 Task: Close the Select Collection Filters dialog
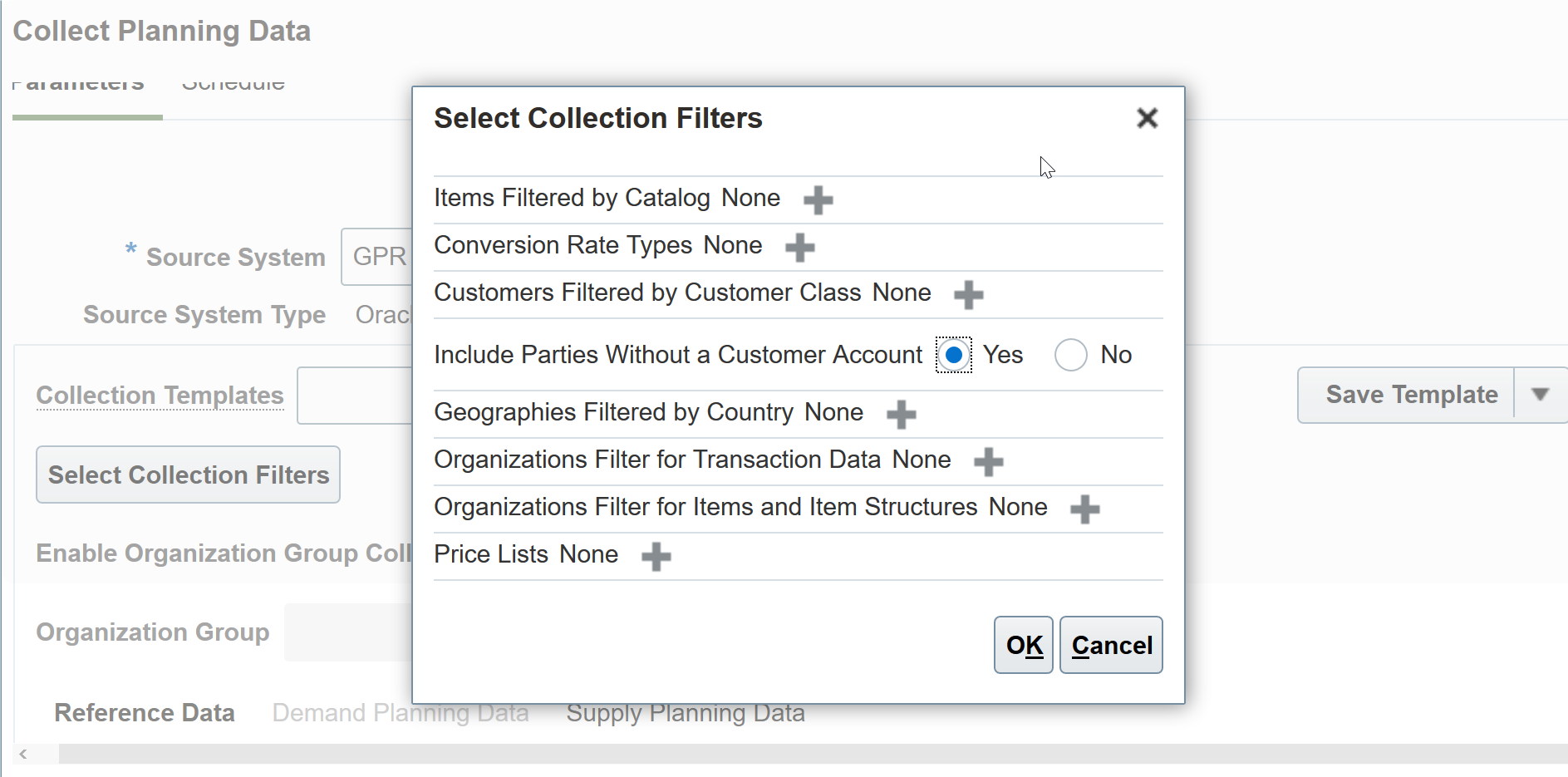[1147, 118]
